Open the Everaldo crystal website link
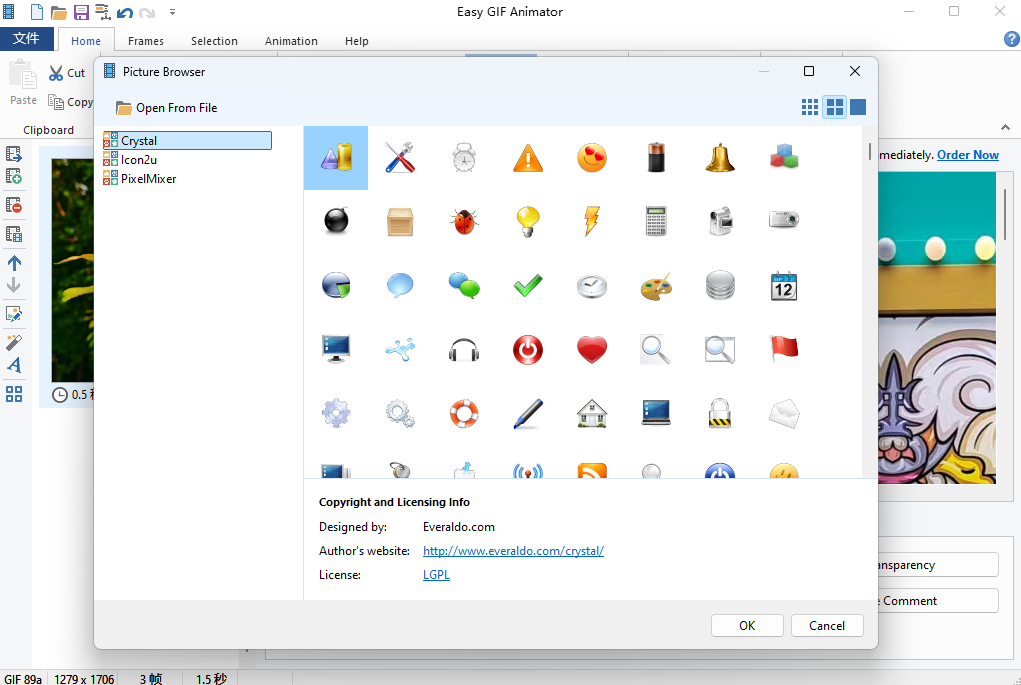The width and height of the screenshot is (1021, 685). point(513,550)
